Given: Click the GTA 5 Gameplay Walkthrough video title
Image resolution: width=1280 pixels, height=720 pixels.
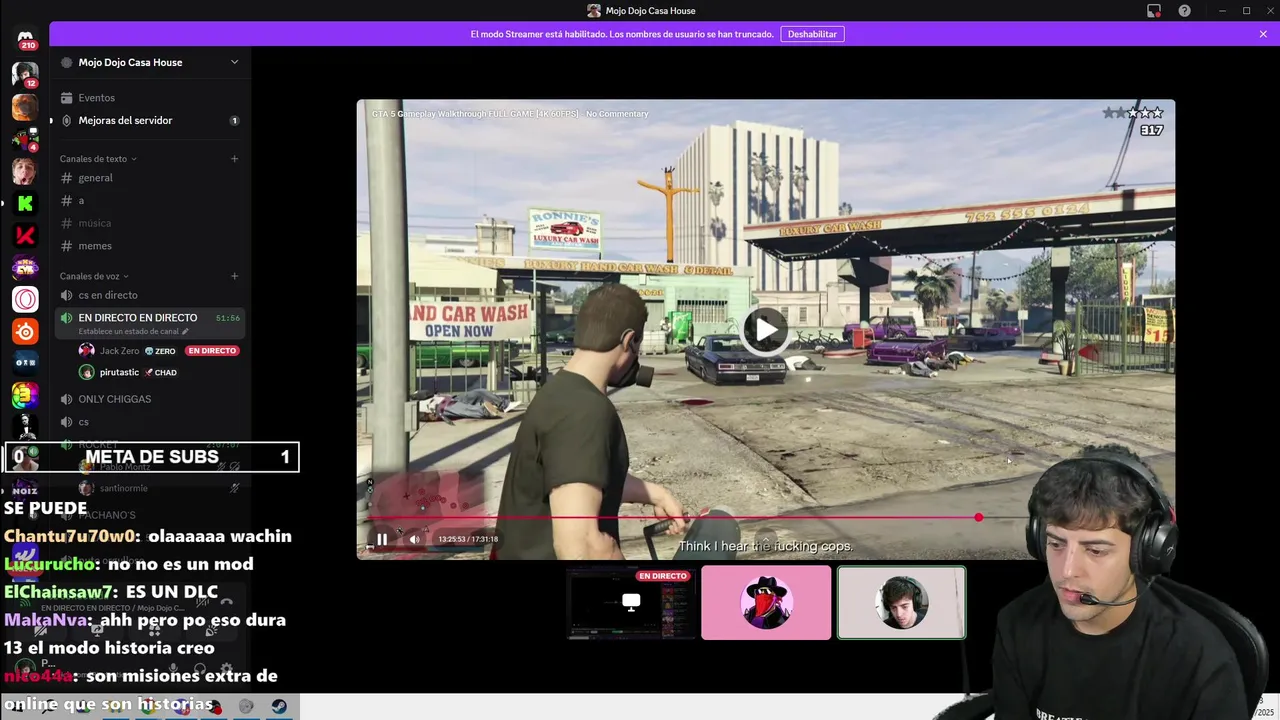Looking at the screenshot, I should pos(510,114).
